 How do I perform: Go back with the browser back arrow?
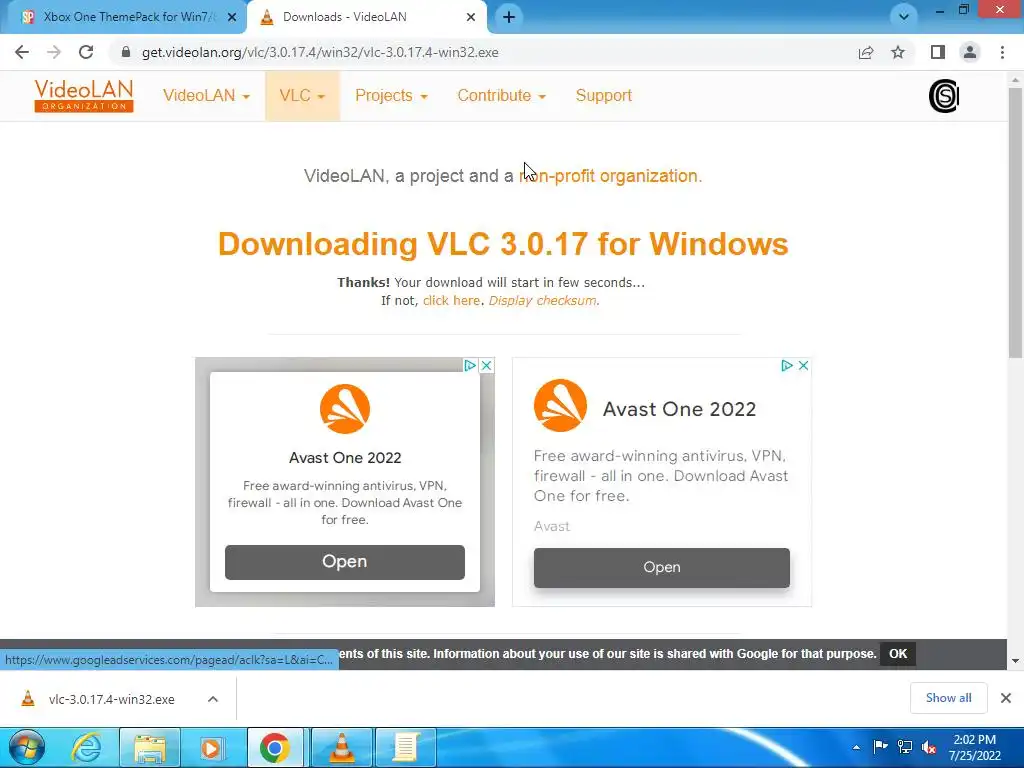coord(22,52)
